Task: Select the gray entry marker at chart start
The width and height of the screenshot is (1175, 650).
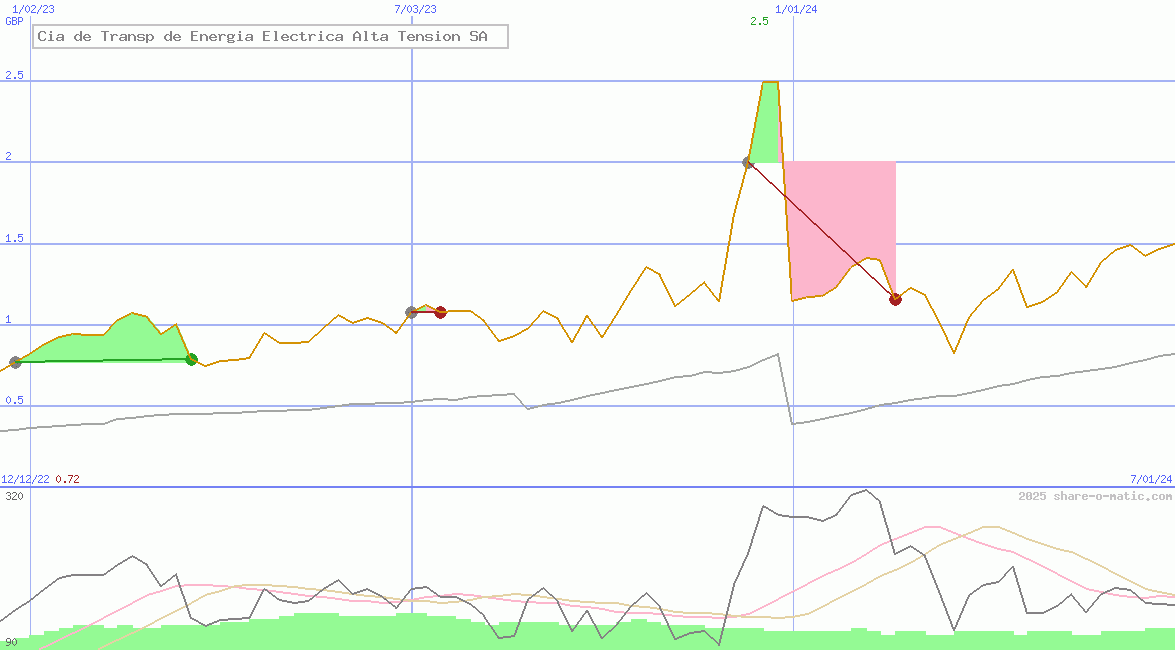Action: point(15,362)
